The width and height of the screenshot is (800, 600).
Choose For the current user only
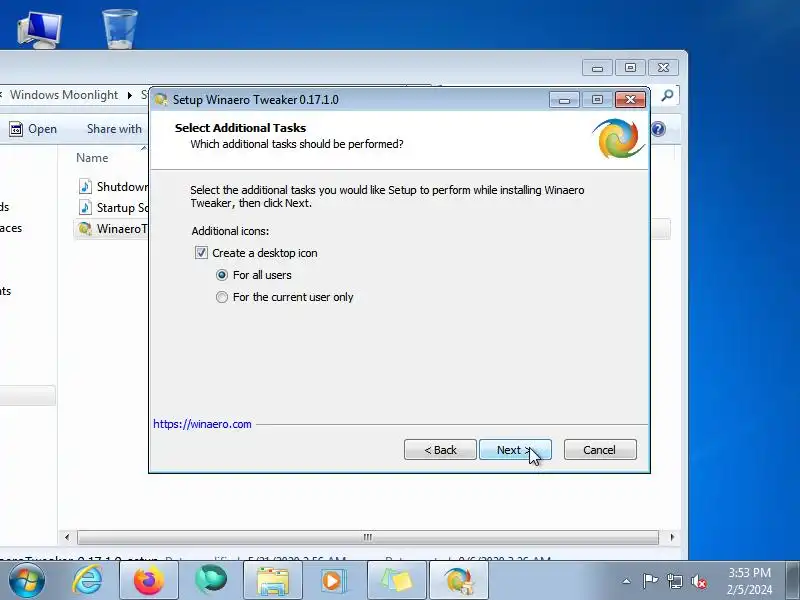pyautogui.click(x=221, y=297)
